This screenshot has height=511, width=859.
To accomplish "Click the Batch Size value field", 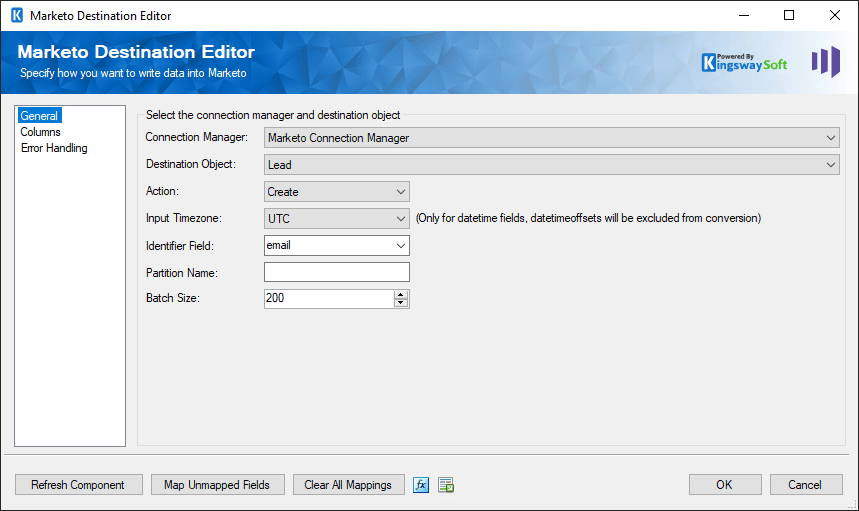I will pyautogui.click(x=328, y=298).
